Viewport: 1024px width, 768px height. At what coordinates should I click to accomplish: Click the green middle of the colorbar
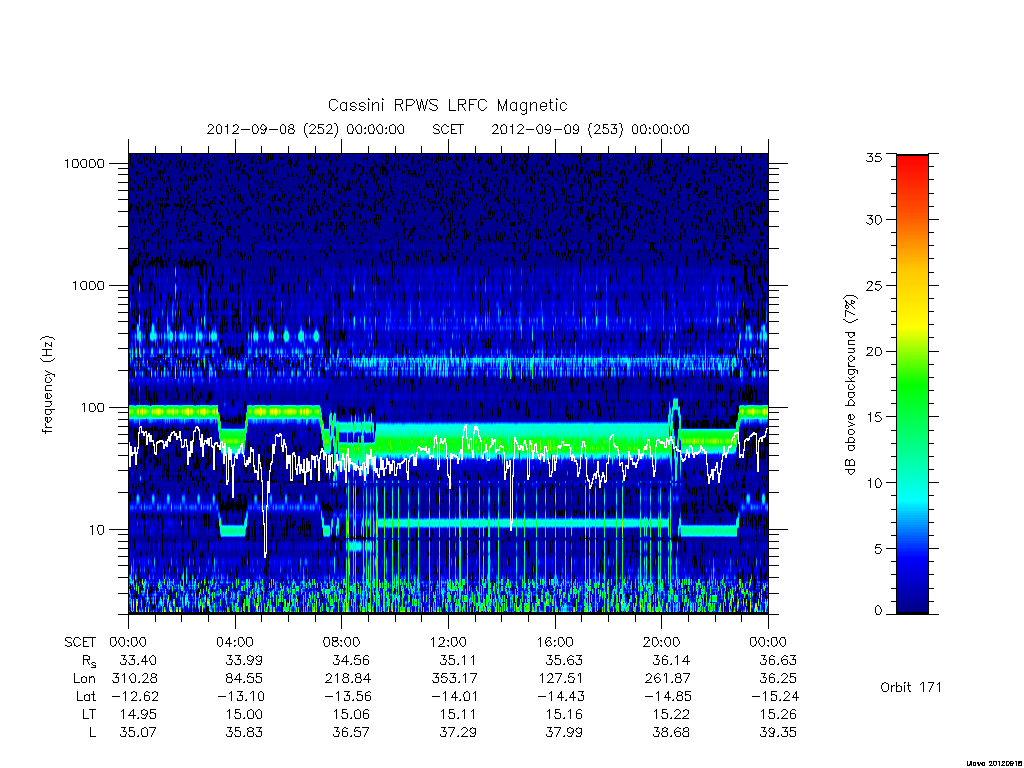912,385
